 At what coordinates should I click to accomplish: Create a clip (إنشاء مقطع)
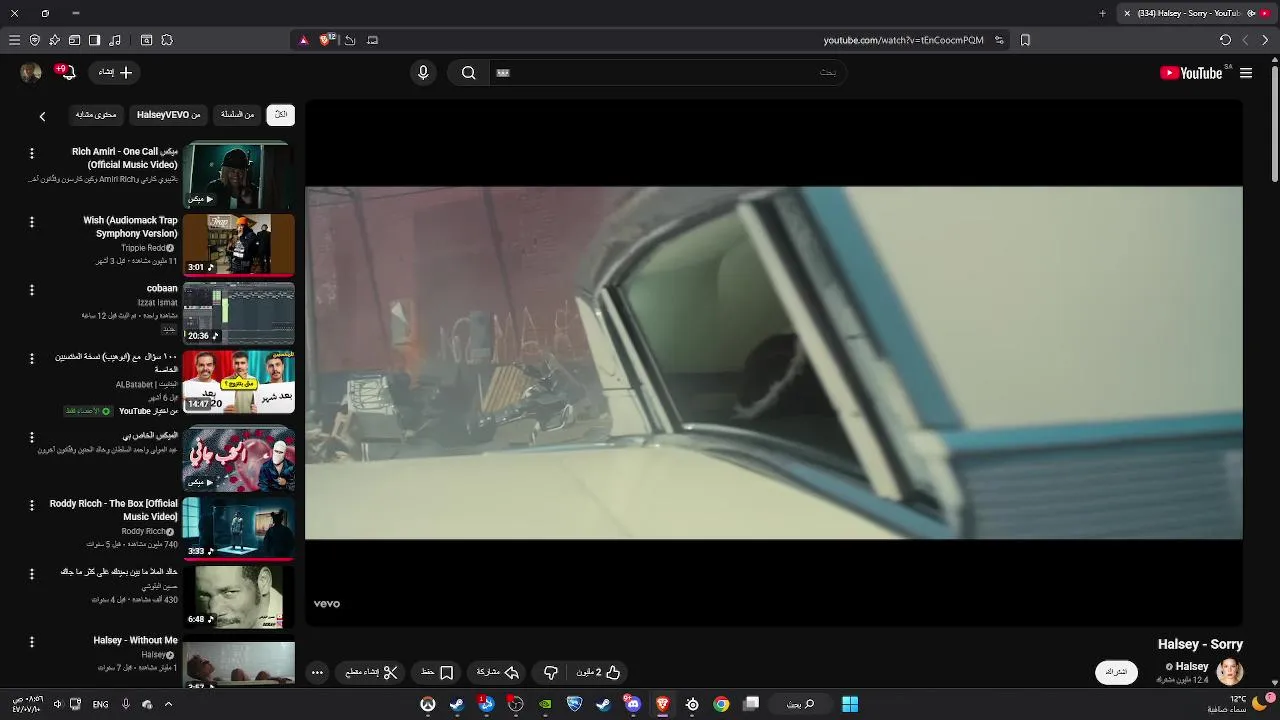point(371,672)
